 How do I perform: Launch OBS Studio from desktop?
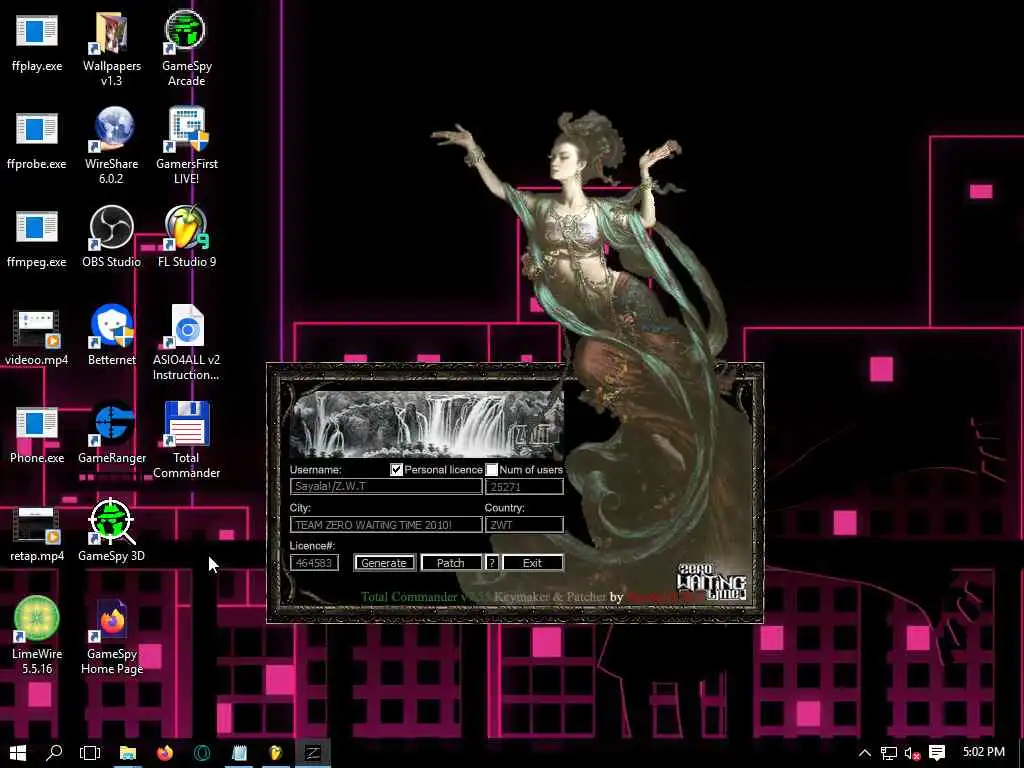point(112,237)
